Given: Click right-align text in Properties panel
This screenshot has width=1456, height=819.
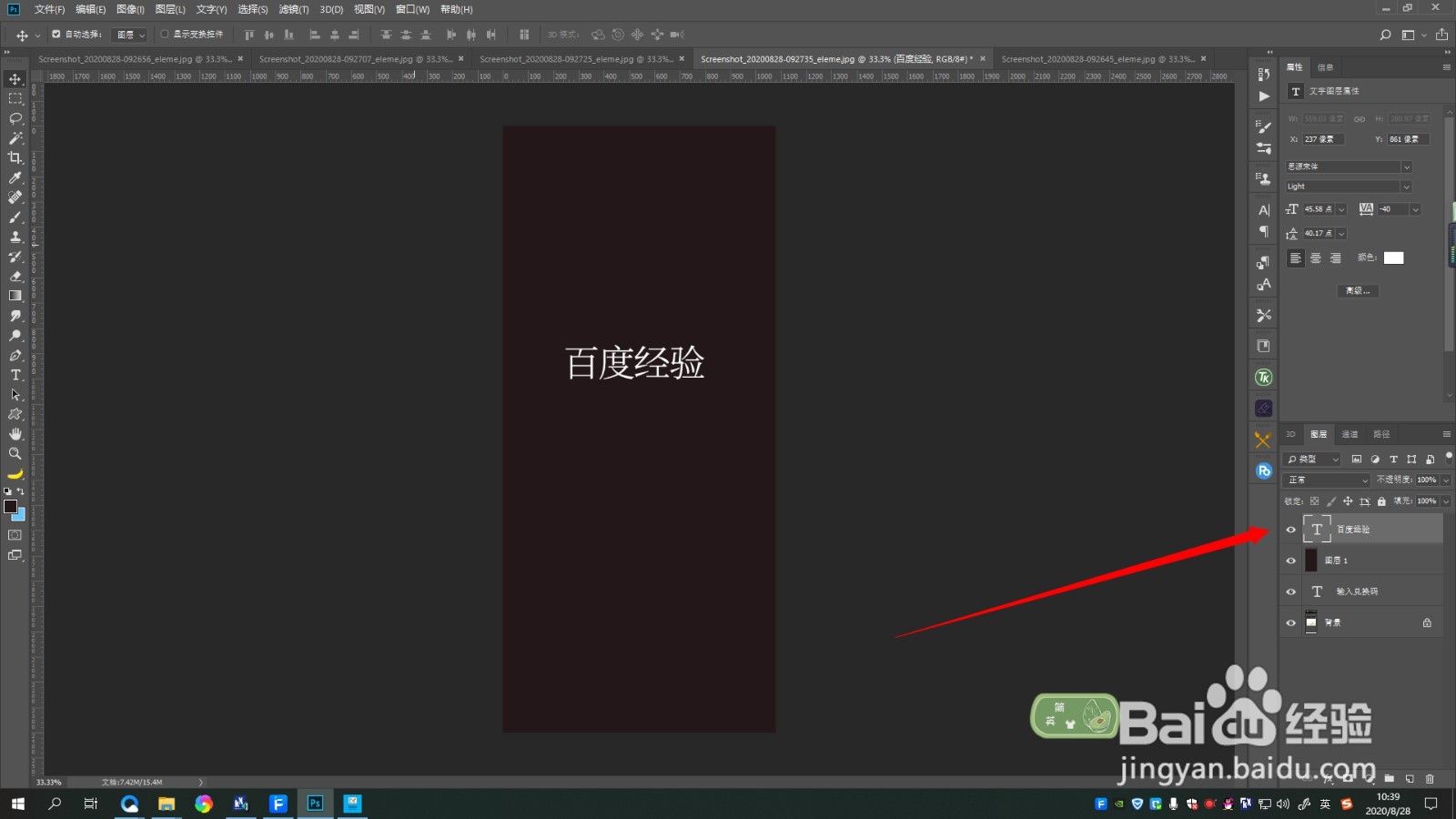Looking at the screenshot, I should pyautogui.click(x=1335, y=258).
